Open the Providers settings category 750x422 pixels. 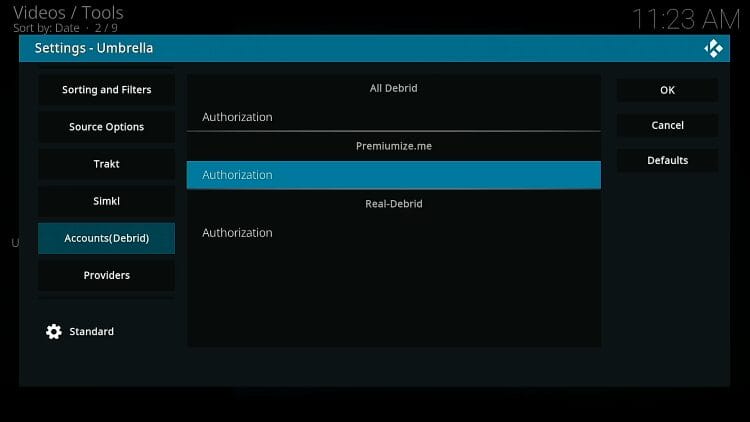point(106,275)
